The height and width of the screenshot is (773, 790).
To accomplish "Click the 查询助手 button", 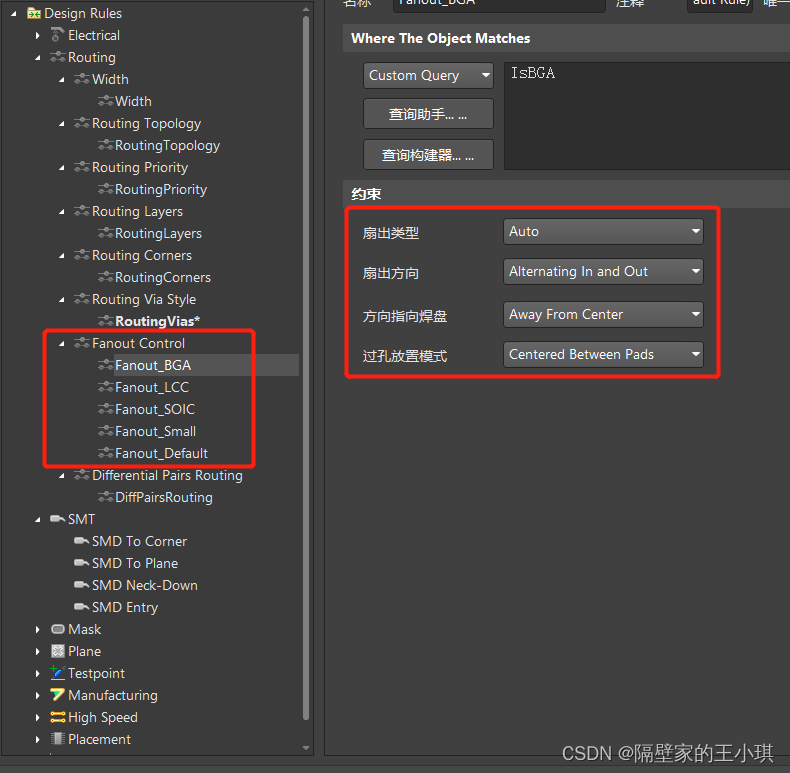I will click(x=428, y=114).
